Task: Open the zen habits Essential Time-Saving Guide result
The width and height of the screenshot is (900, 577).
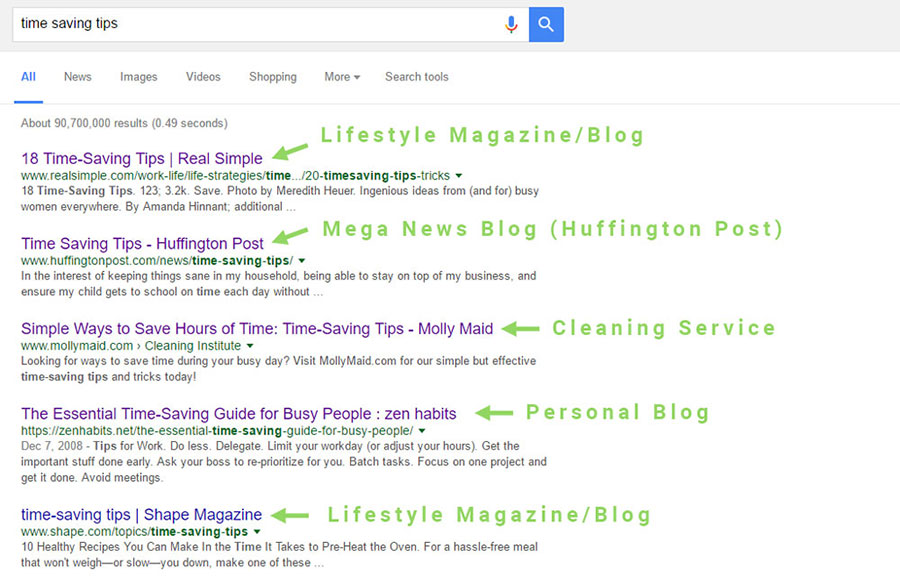Action: coord(239,413)
